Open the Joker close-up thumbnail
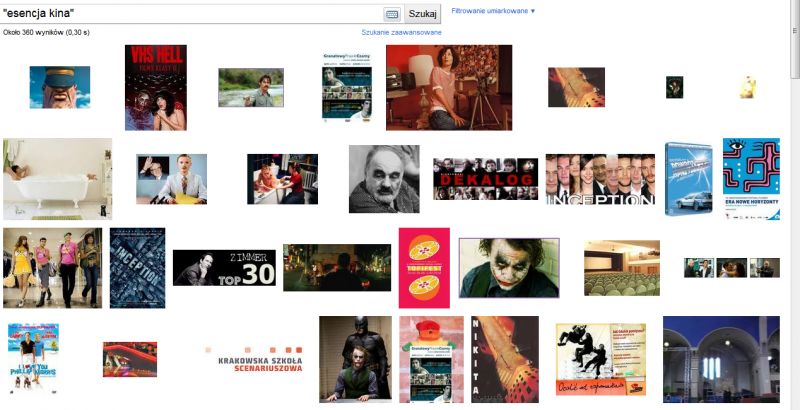The image size is (800, 410). (509, 268)
